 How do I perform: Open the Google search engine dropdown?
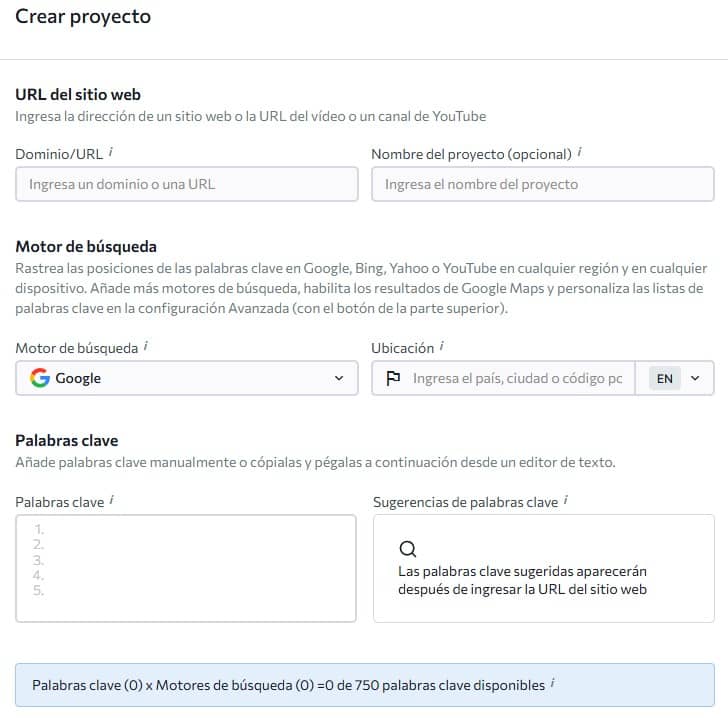pos(187,379)
